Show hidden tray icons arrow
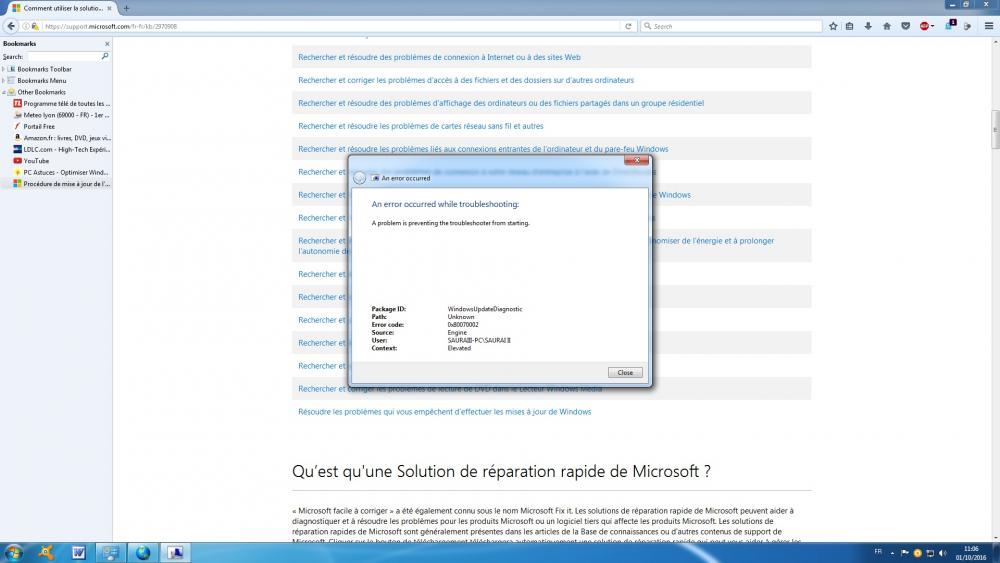The image size is (1000, 563). (892, 553)
